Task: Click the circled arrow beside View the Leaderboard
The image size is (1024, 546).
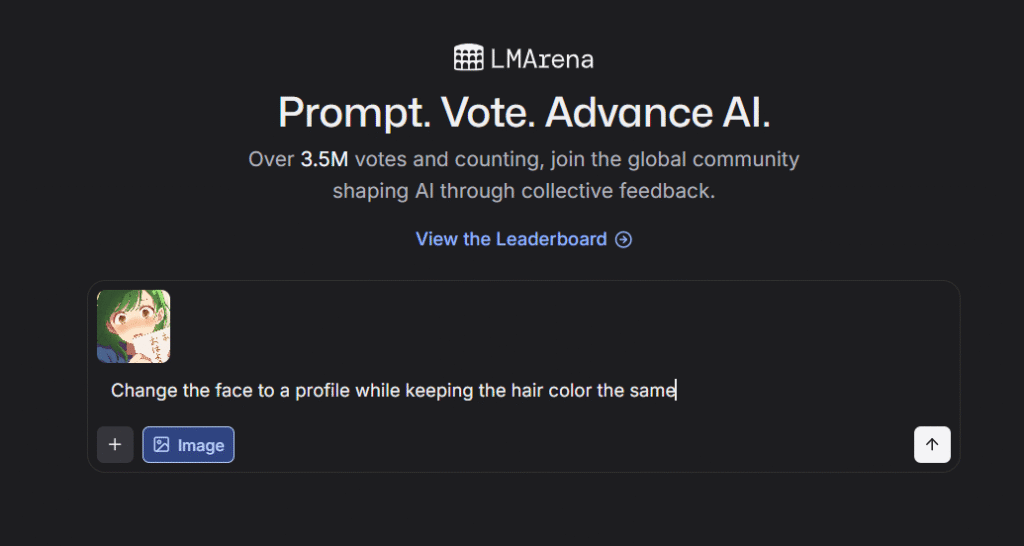Action: pos(624,240)
